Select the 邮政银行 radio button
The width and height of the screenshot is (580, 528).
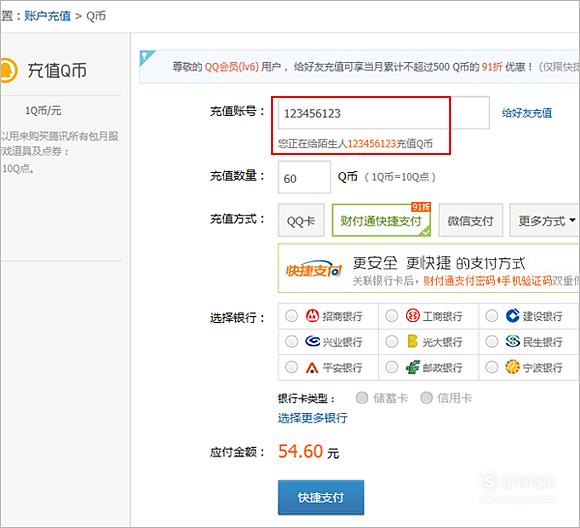391,367
